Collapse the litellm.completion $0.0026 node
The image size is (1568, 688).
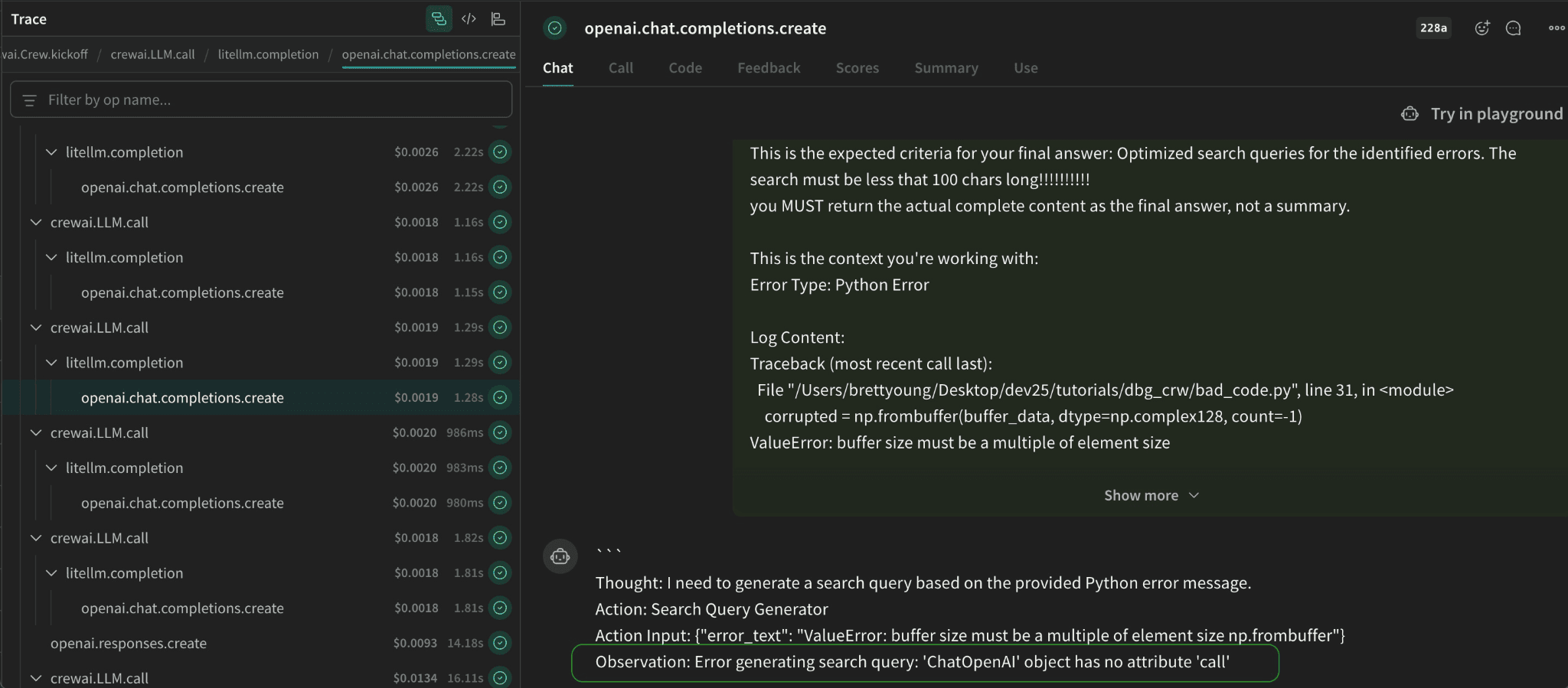coord(51,152)
